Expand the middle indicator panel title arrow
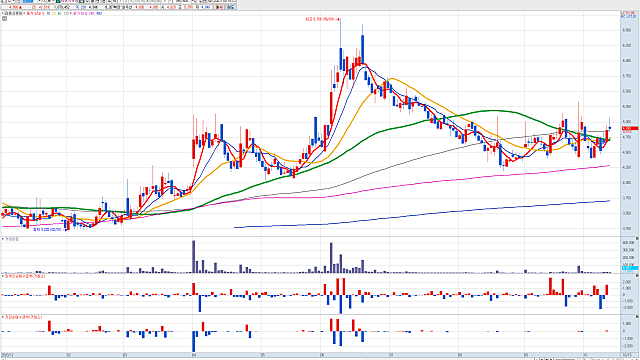The width and height of the screenshot is (640, 360). 3,276
